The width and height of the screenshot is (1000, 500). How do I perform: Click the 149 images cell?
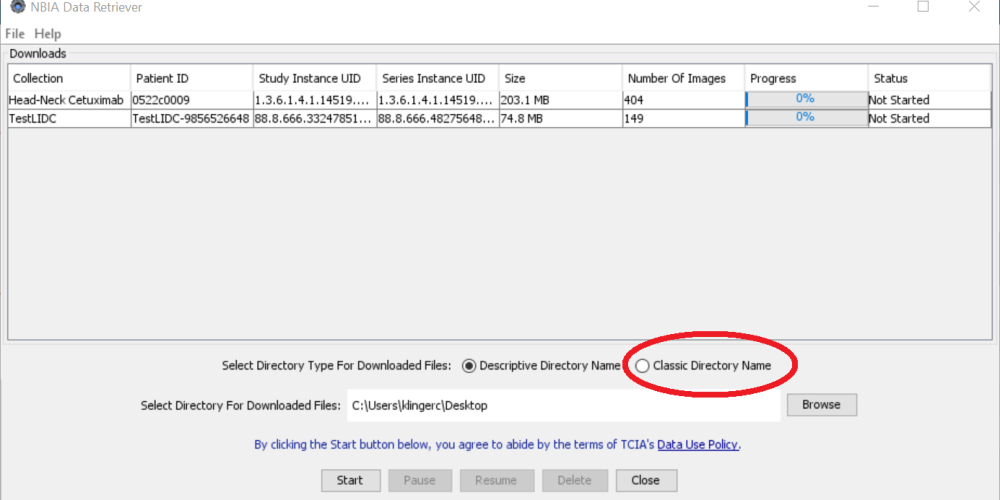point(684,119)
